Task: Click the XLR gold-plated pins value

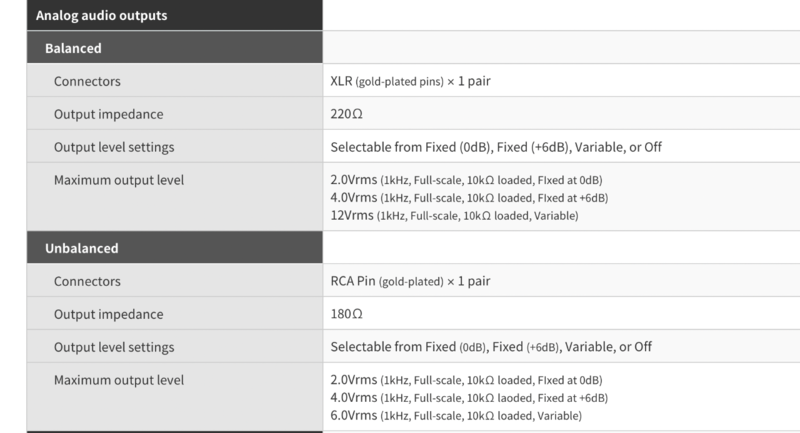Action: (x=410, y=81)
